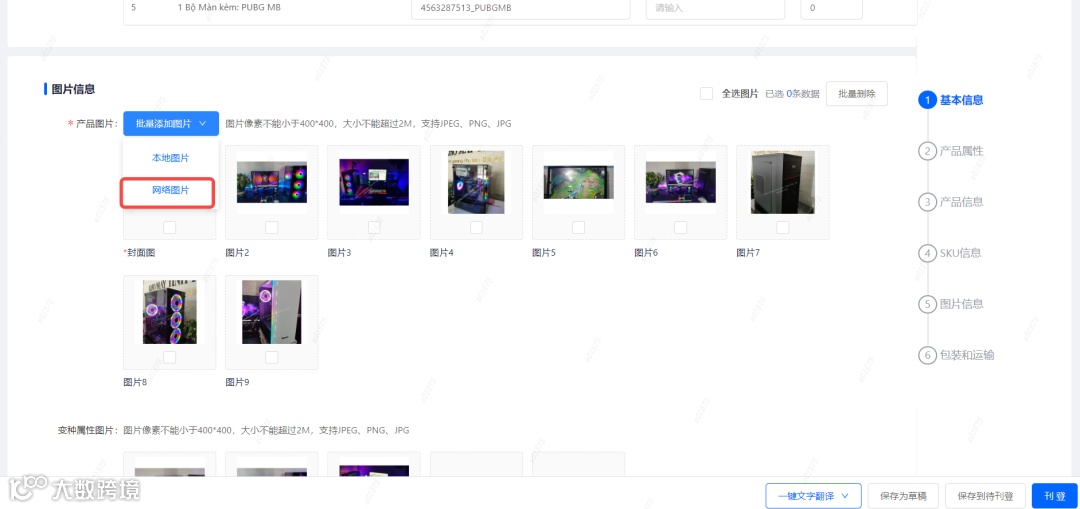Image resolution: width=1080 pixels, height=509 pixels.
Task: Click the 保存为草稿 button
Action: 903,496
